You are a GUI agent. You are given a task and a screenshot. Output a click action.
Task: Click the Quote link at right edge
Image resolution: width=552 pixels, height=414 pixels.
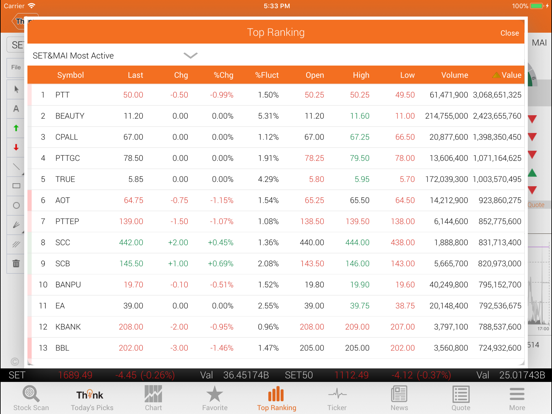pyautogui.click(x=536, y=205)
